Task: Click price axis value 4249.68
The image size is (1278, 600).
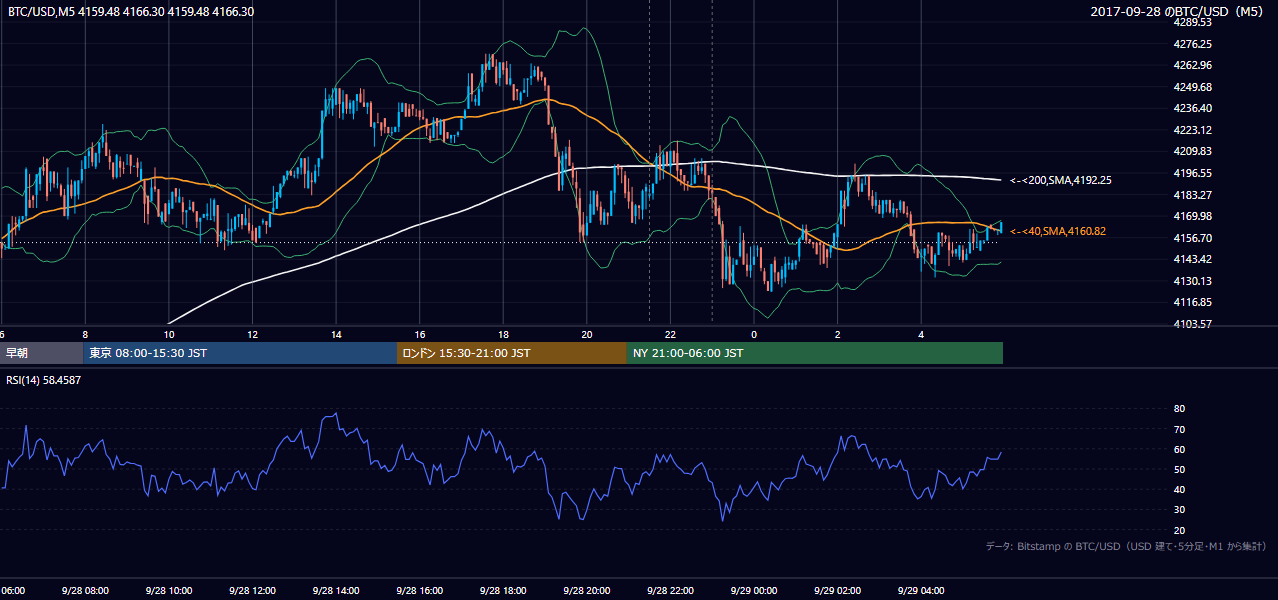Action: point(1193,87)
